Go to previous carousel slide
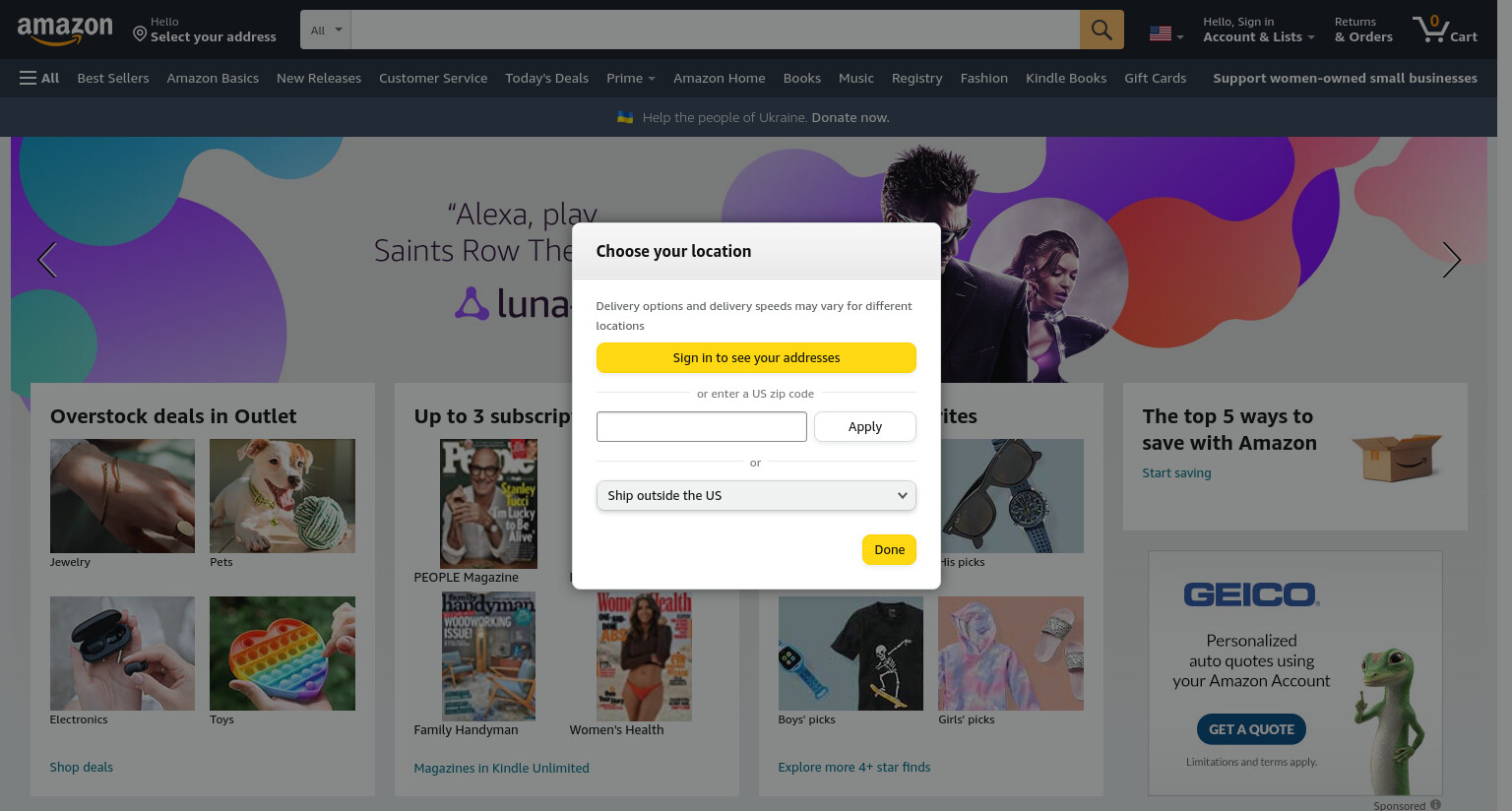The width and height of the screenshot is (1512, 811). (x=46, y=260)
